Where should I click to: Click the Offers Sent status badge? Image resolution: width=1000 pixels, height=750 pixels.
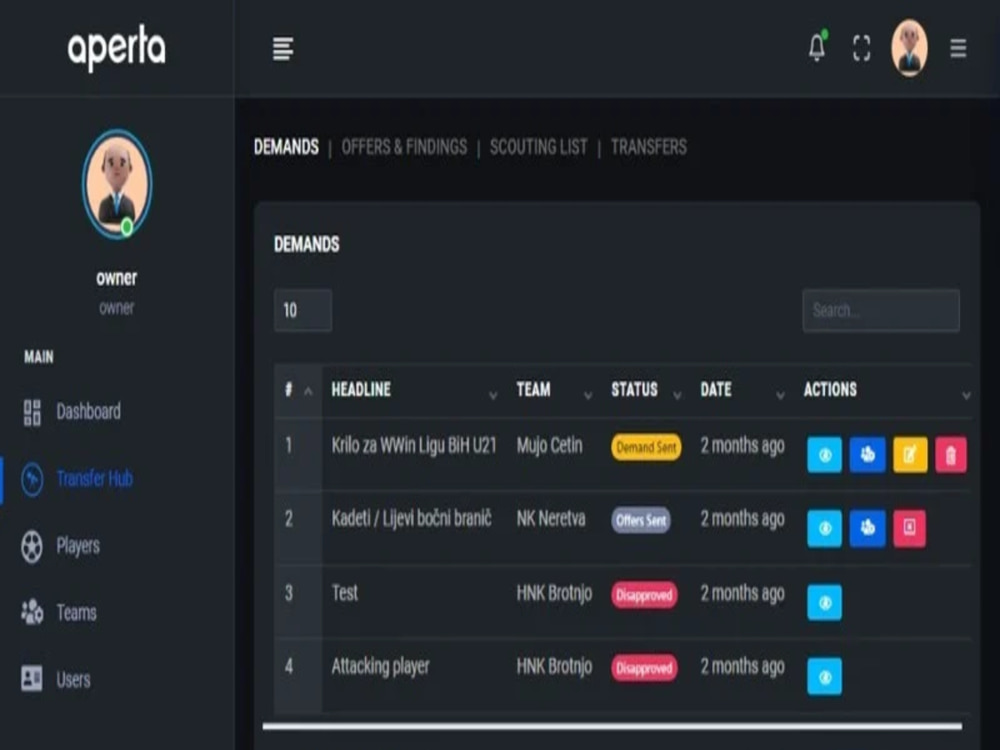pyautogui.click(x=641, y=520)
